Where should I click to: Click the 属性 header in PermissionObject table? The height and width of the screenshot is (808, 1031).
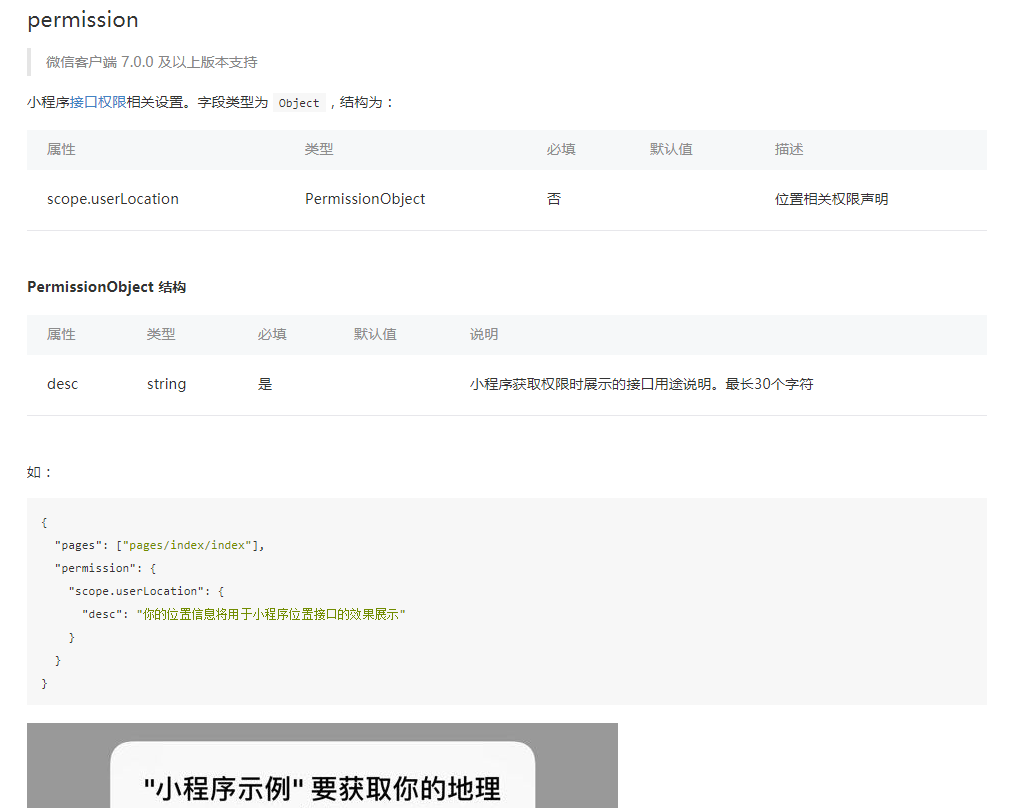pyautogui.click(x=61, y=334)
